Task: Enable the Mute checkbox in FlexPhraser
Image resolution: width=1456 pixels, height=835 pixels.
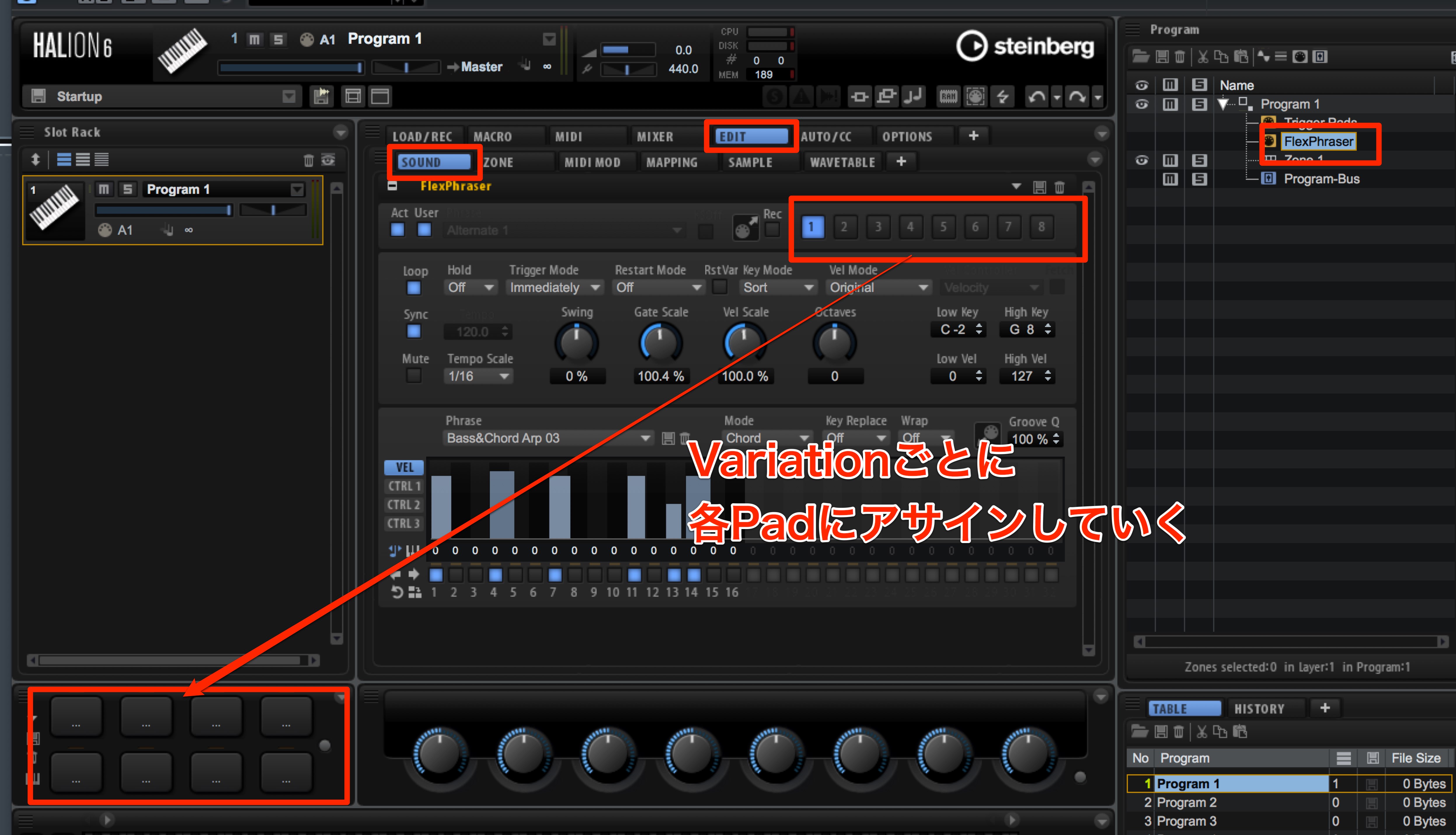Action: pos(413,376)
